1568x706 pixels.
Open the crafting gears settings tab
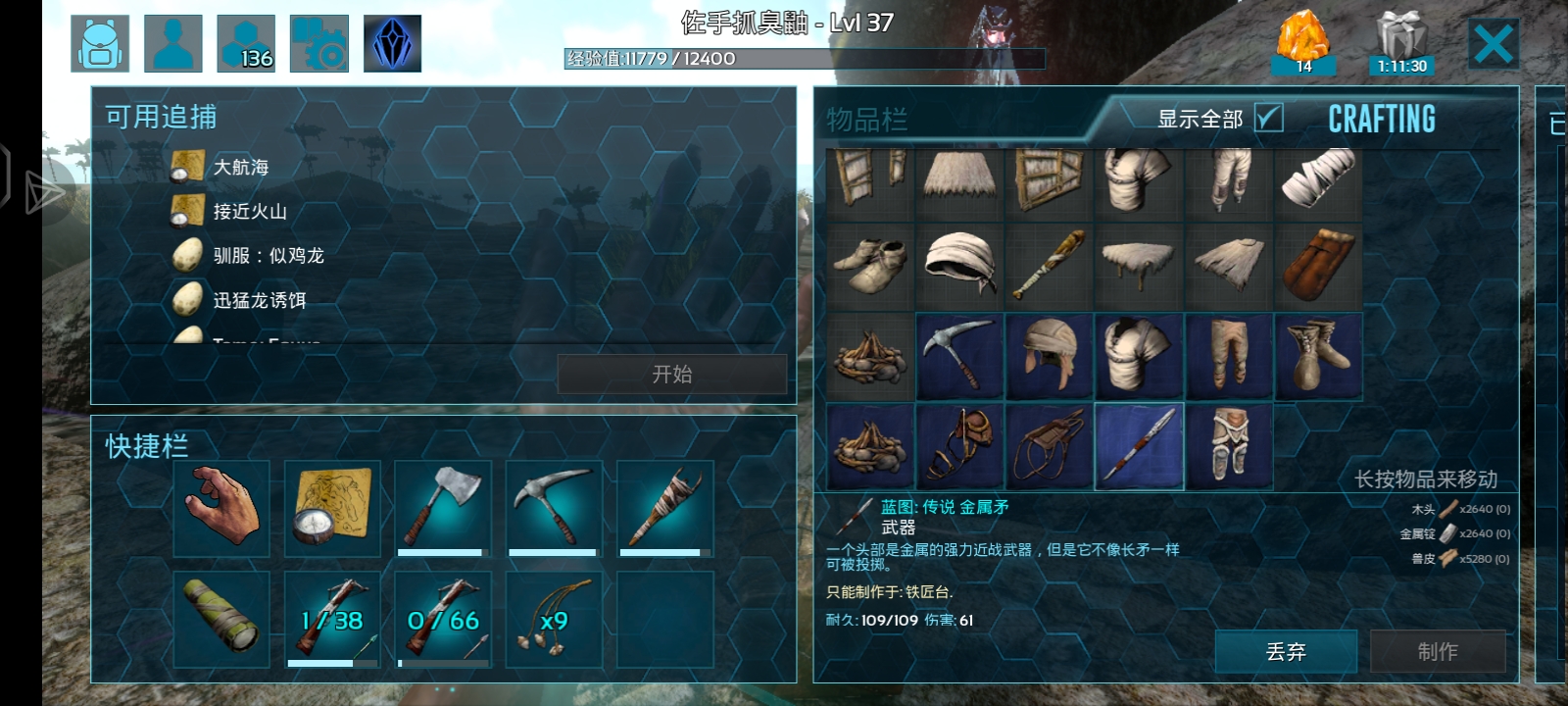point(319,43)
